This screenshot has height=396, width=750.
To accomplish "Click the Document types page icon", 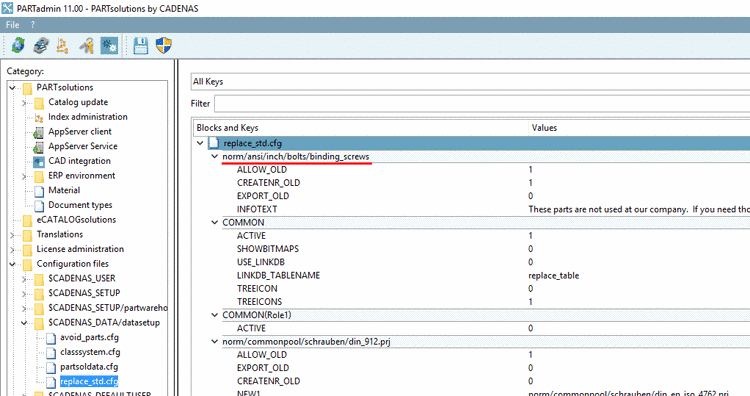I will [x=39, y=206].
